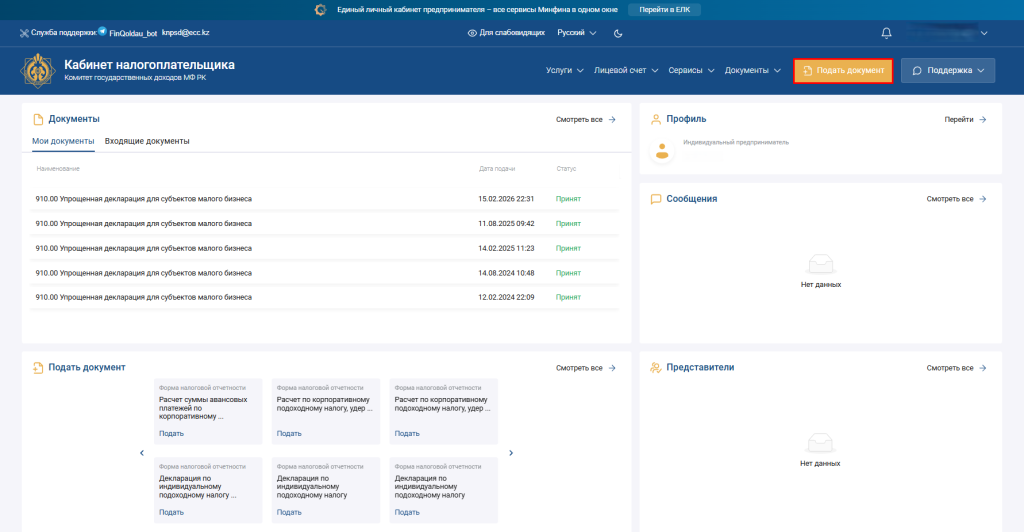Click the Telegram FinQoldau_bot icon
This screenshot has height=532, width=1024.
point(103,33)
